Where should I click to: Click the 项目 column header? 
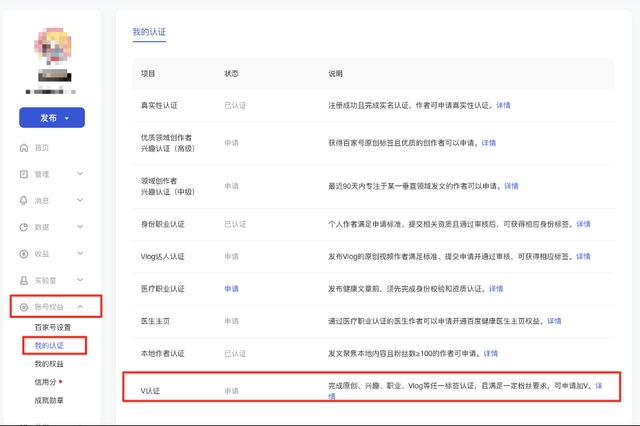click(148, 73)
